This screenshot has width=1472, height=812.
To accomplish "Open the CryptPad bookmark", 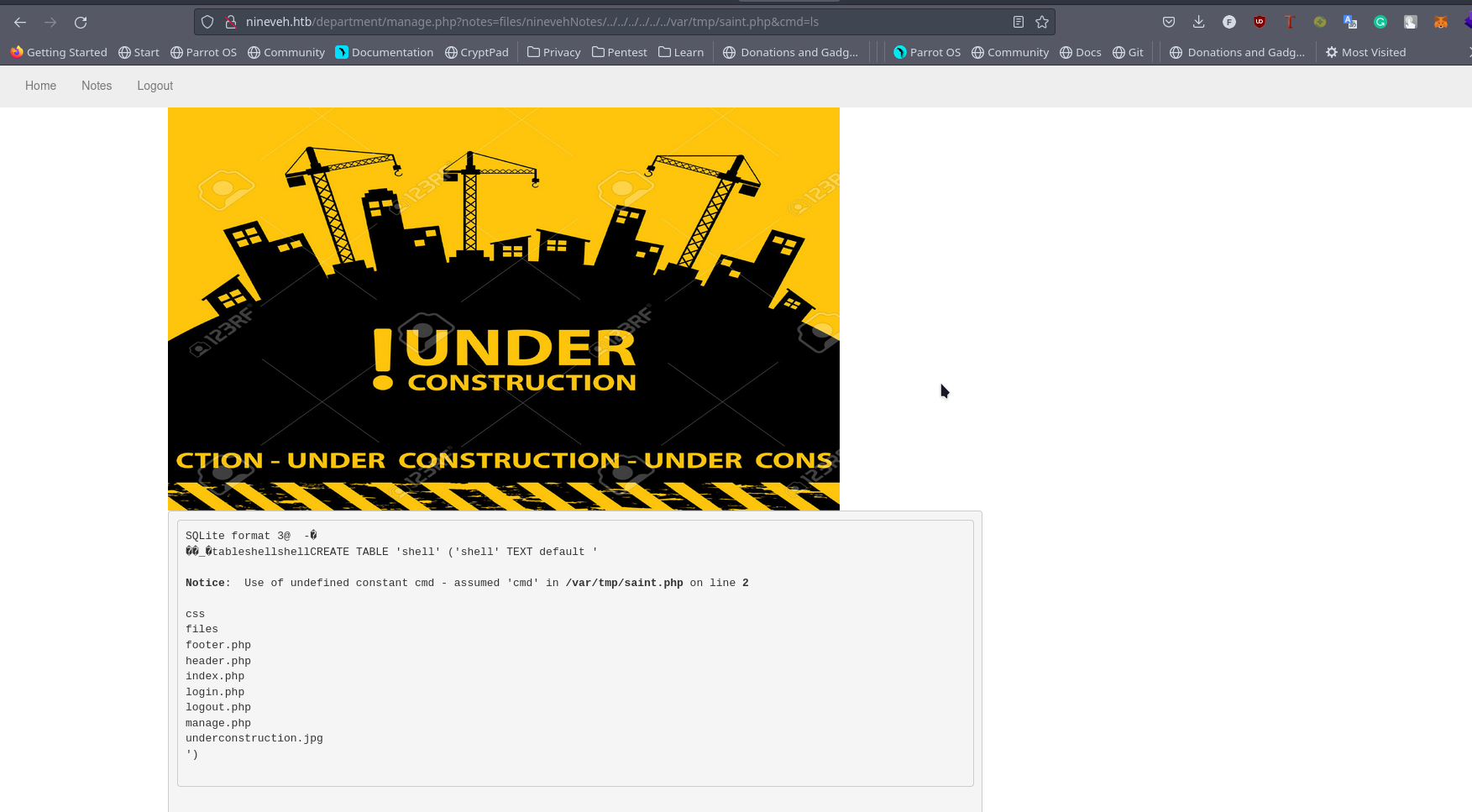I will point(477,52).
